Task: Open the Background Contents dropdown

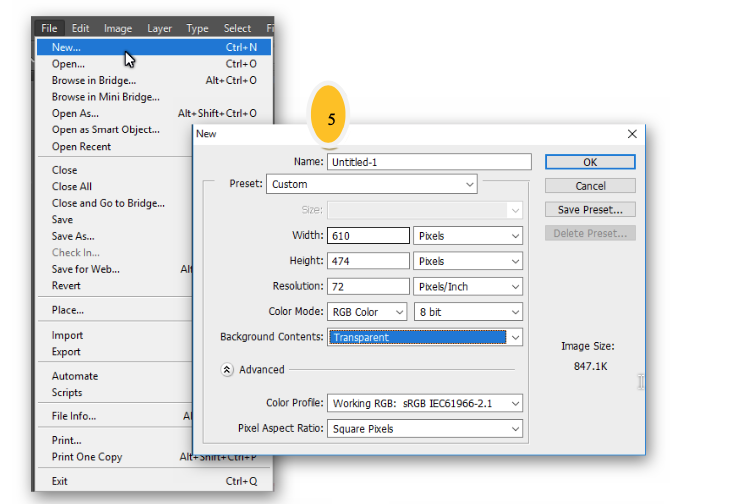Action: pyautogui.click(x=425, y=338)
